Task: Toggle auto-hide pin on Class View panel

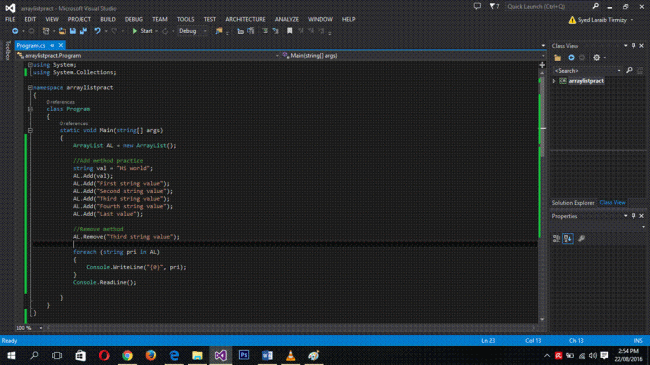Action: [633, 46]
